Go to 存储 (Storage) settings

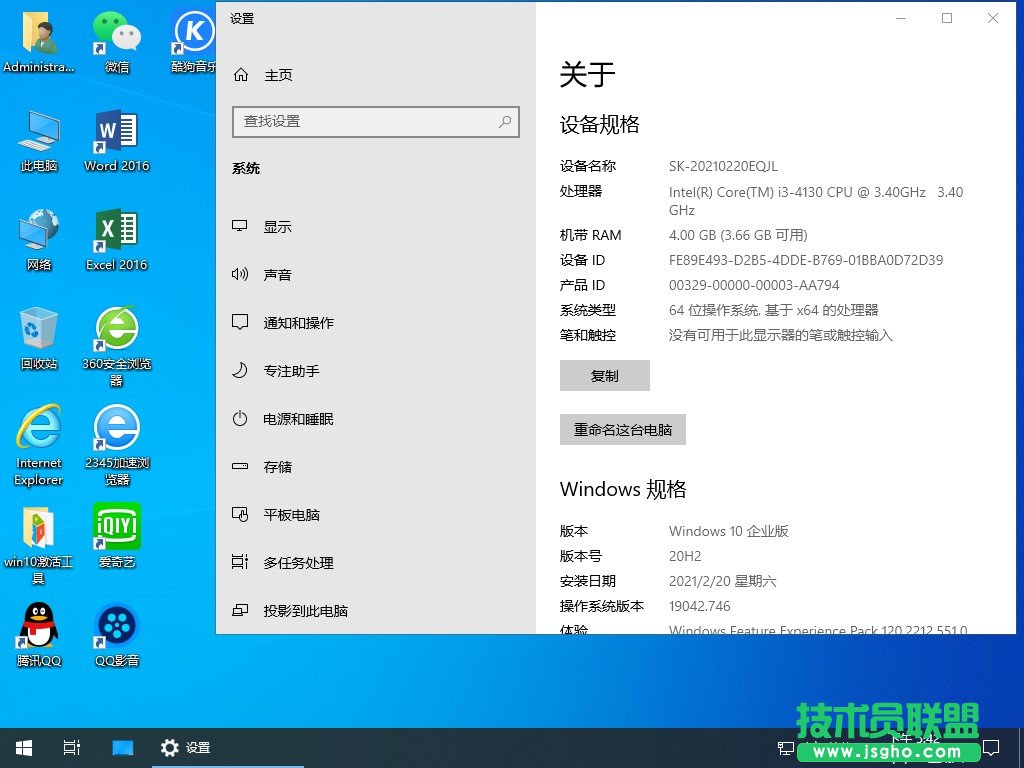point(277,467)
